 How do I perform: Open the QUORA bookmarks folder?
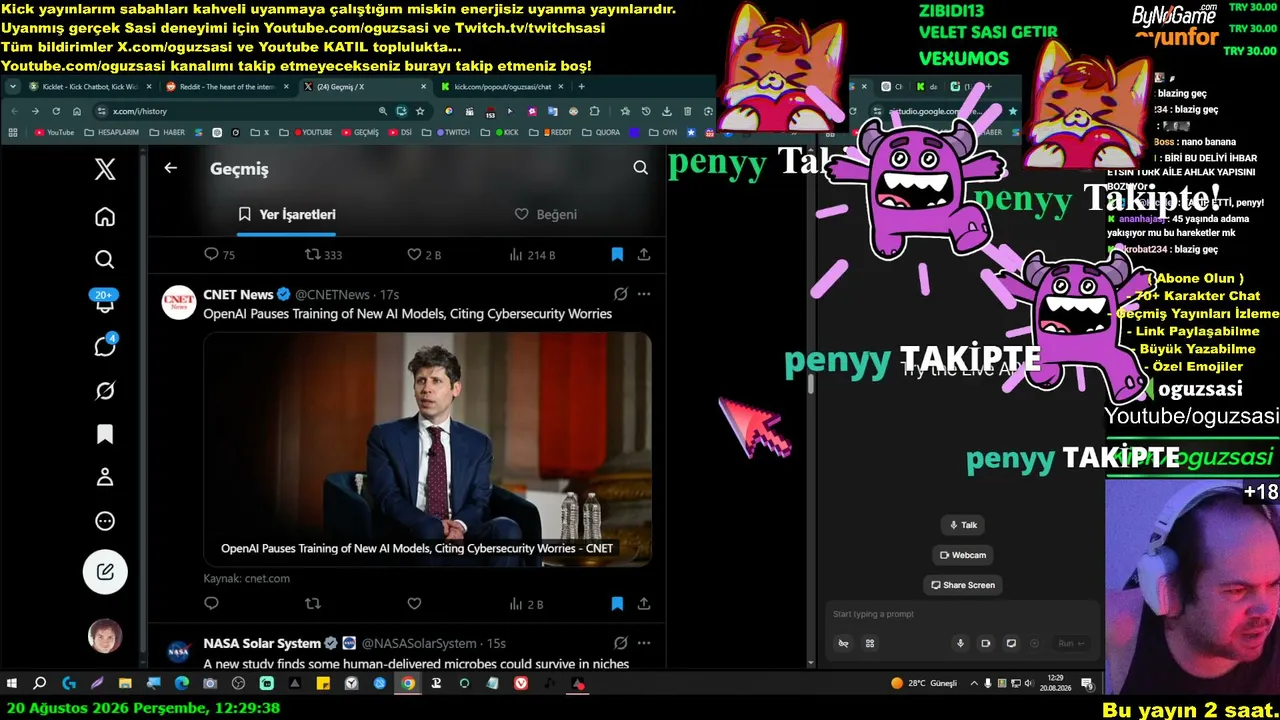coord(602,132)
